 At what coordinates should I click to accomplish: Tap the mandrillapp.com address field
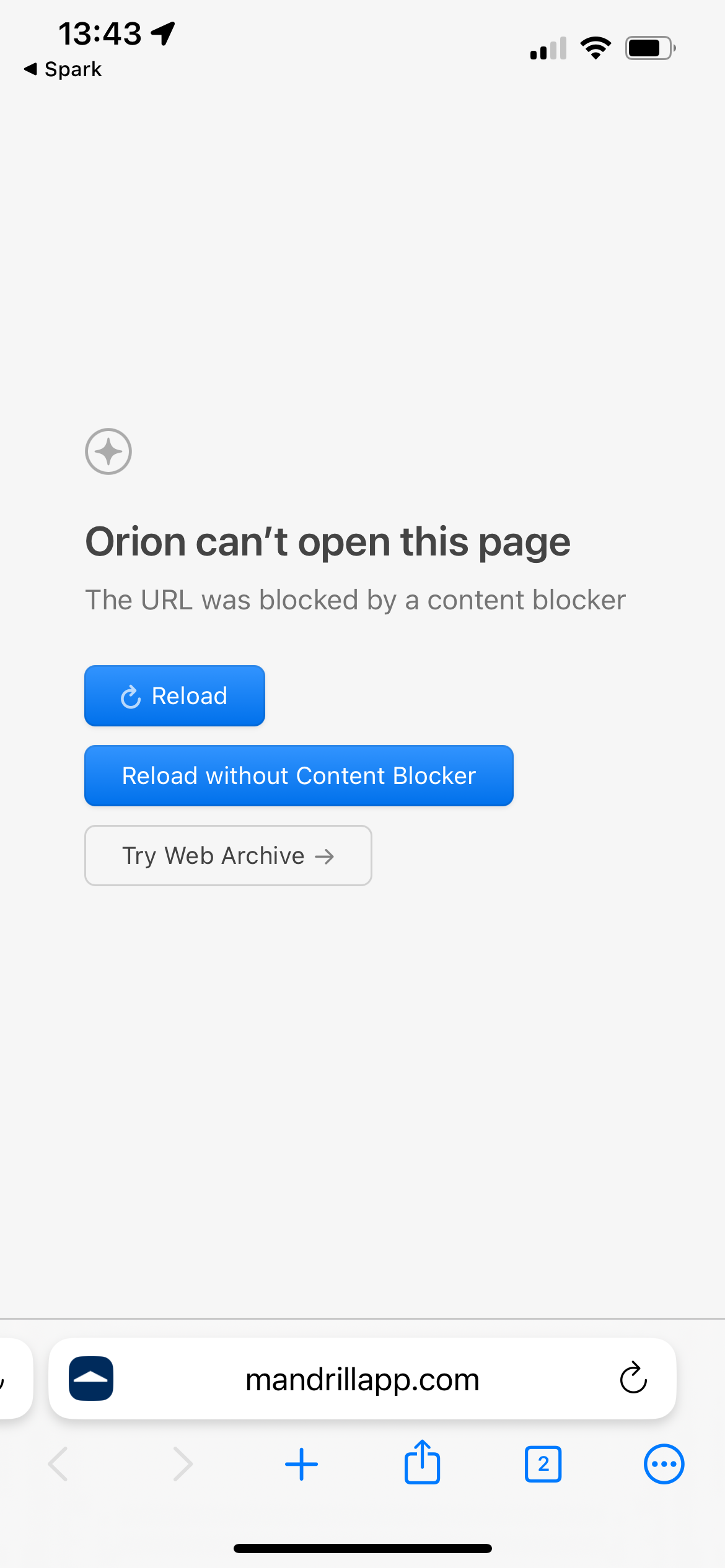[362, 1379]
